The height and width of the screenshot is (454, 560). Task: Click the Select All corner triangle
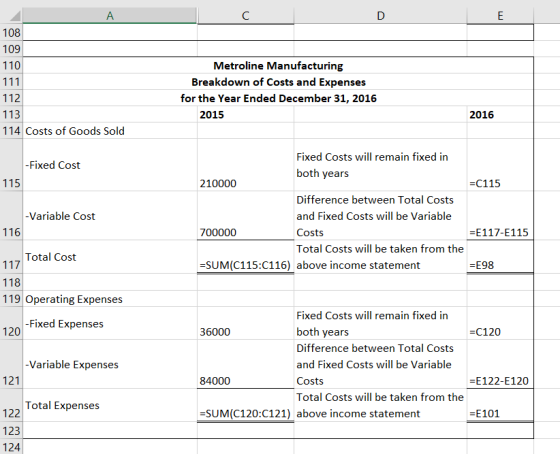coord(15,16)
